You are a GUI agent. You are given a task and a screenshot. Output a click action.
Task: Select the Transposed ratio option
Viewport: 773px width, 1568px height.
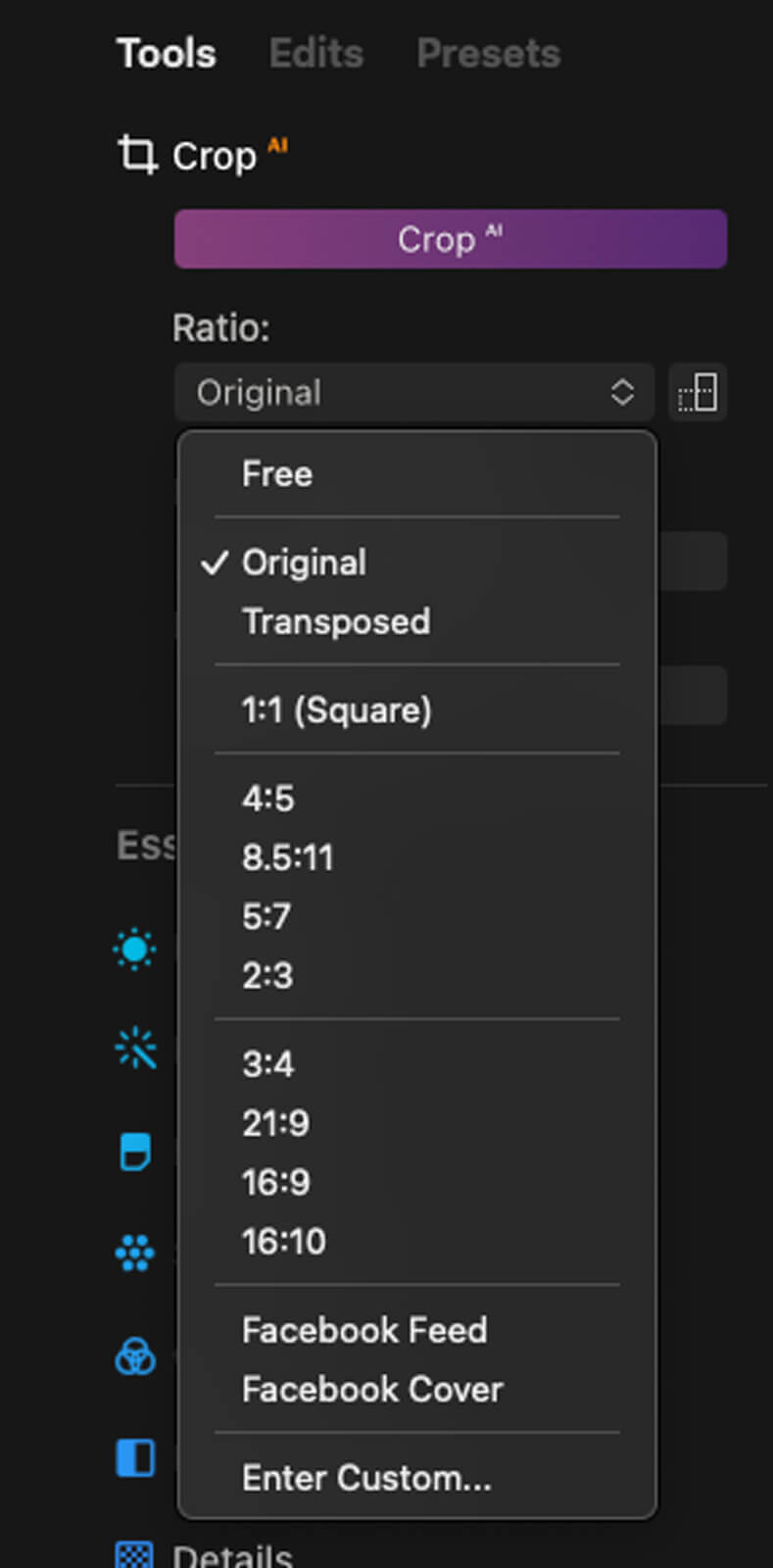336,621
